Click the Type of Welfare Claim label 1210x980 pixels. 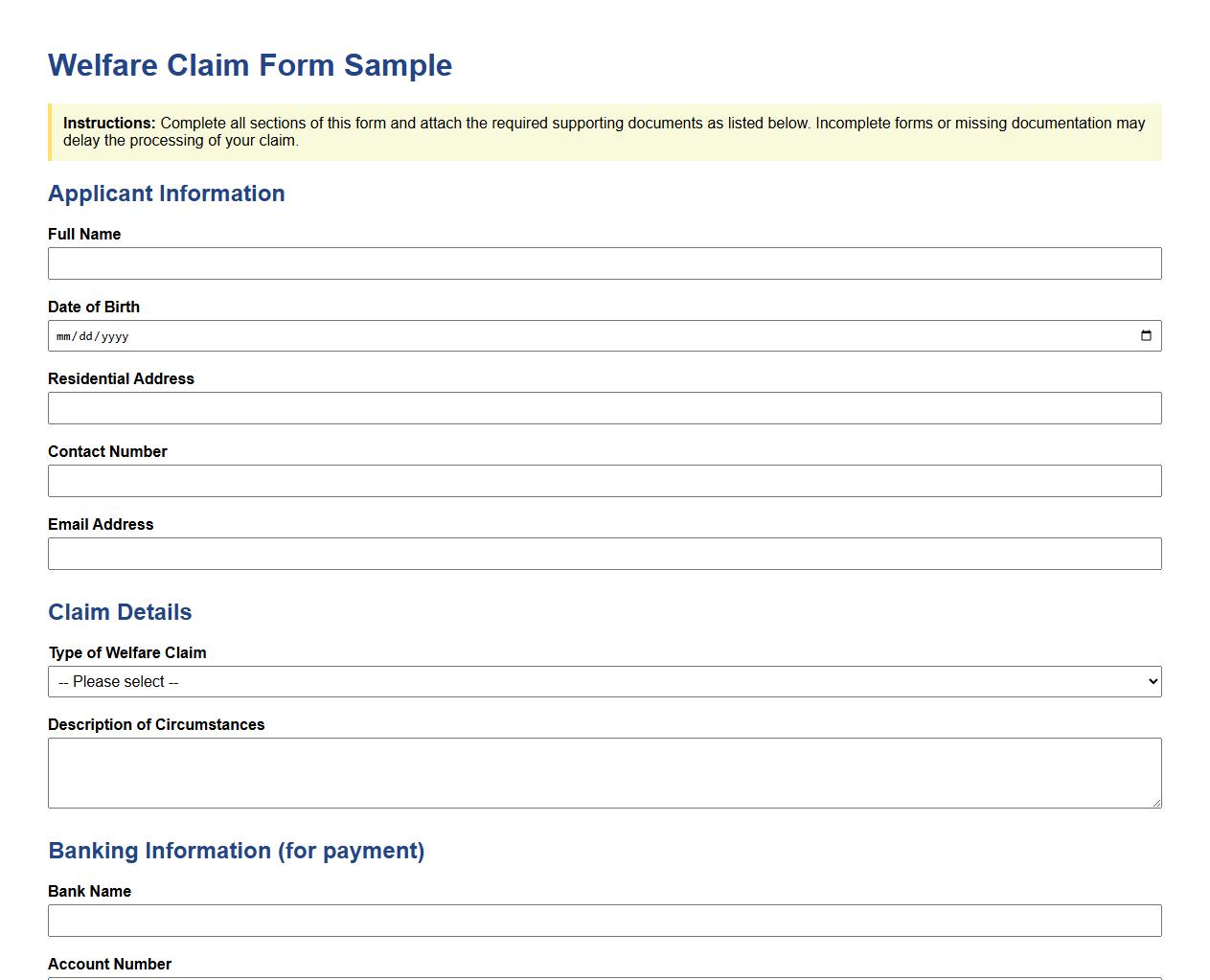click(x=127, y=652)
